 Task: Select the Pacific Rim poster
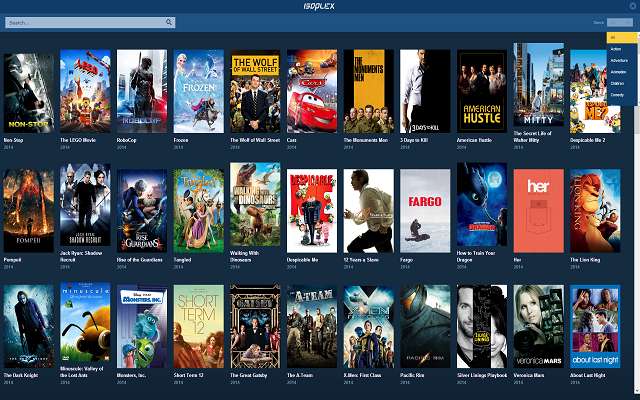click(425, 326)
